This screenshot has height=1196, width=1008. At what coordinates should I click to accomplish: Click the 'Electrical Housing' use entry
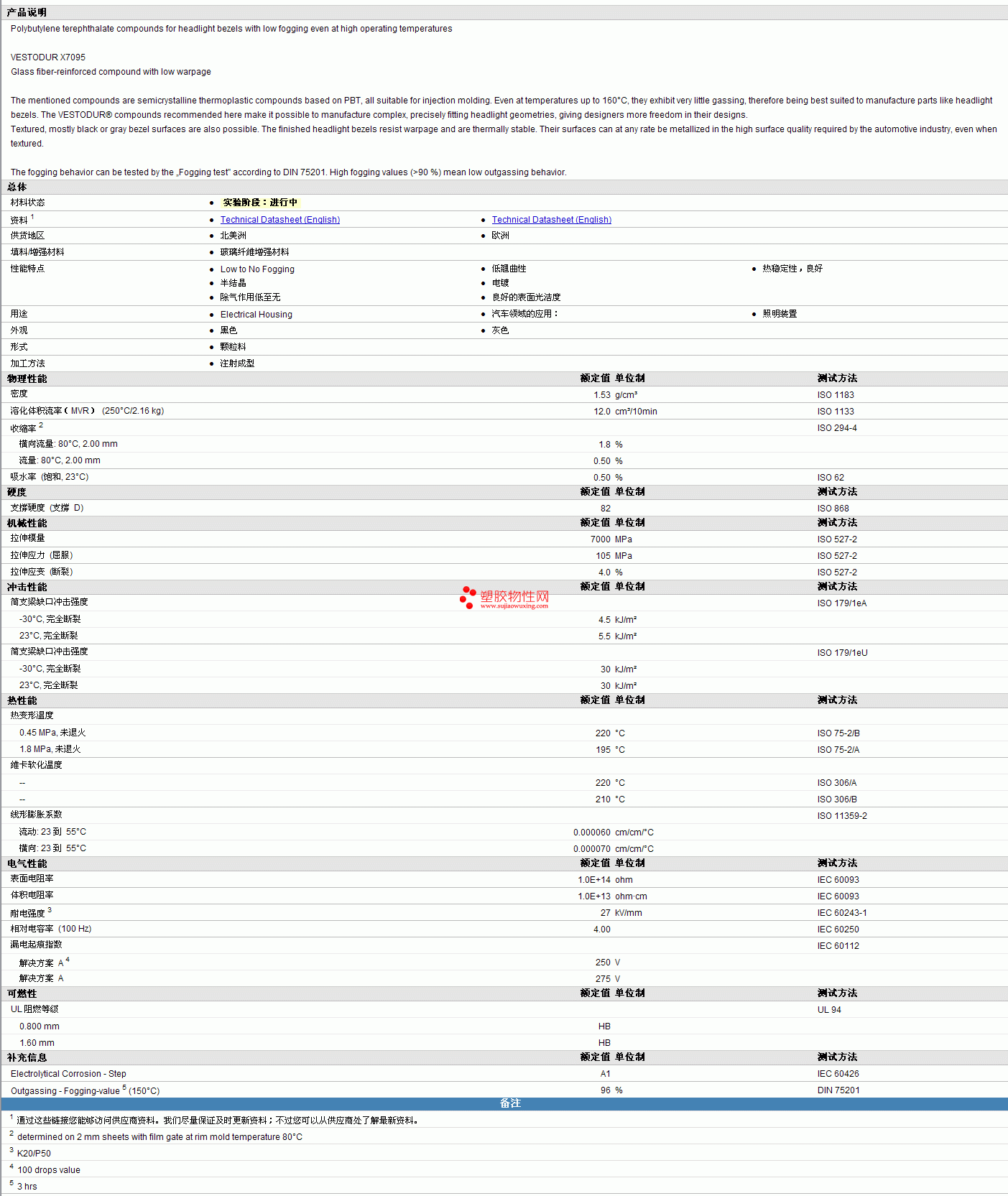pyautogui.click(x=256, y=315)
